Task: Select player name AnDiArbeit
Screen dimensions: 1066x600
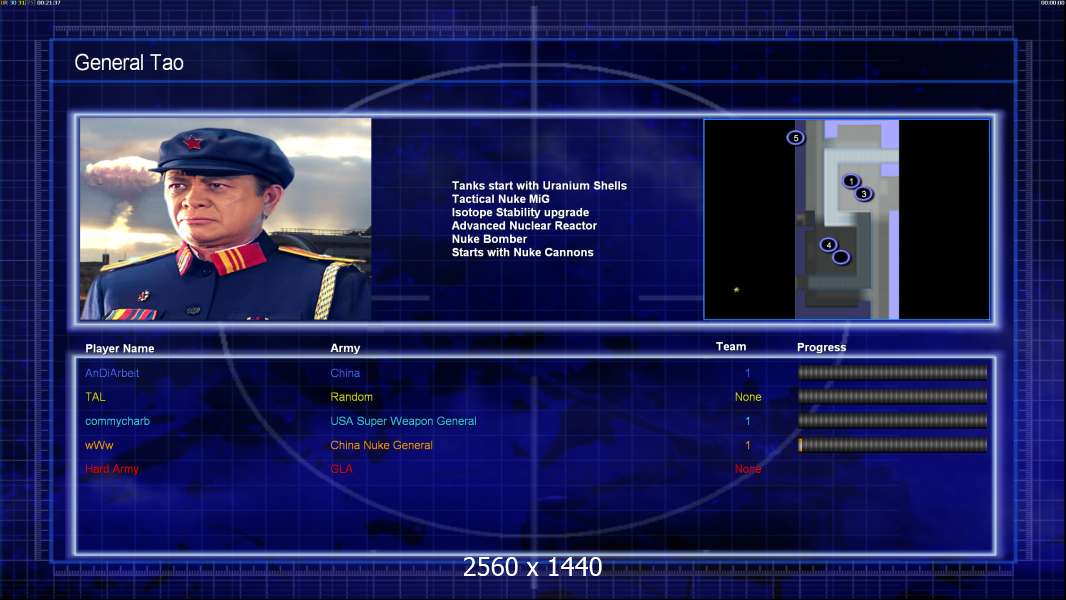Action: tap(112, 373)
